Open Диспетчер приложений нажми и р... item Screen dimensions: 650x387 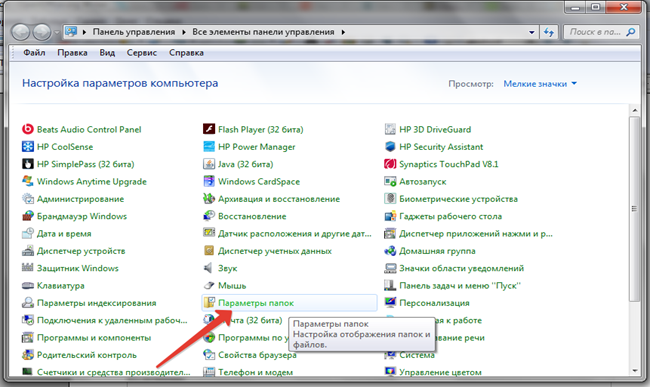click(x=476, y=234)
